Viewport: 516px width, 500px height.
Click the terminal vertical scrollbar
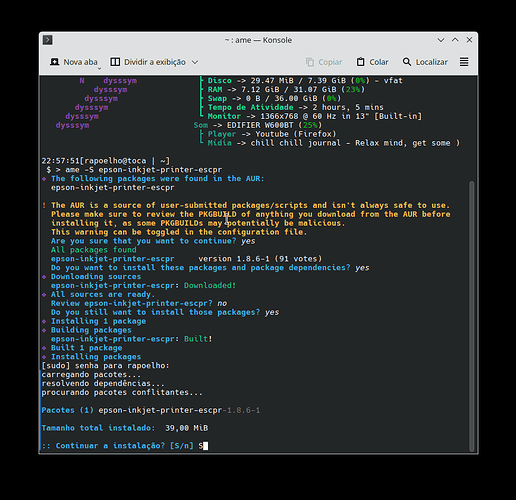[471, 316]
